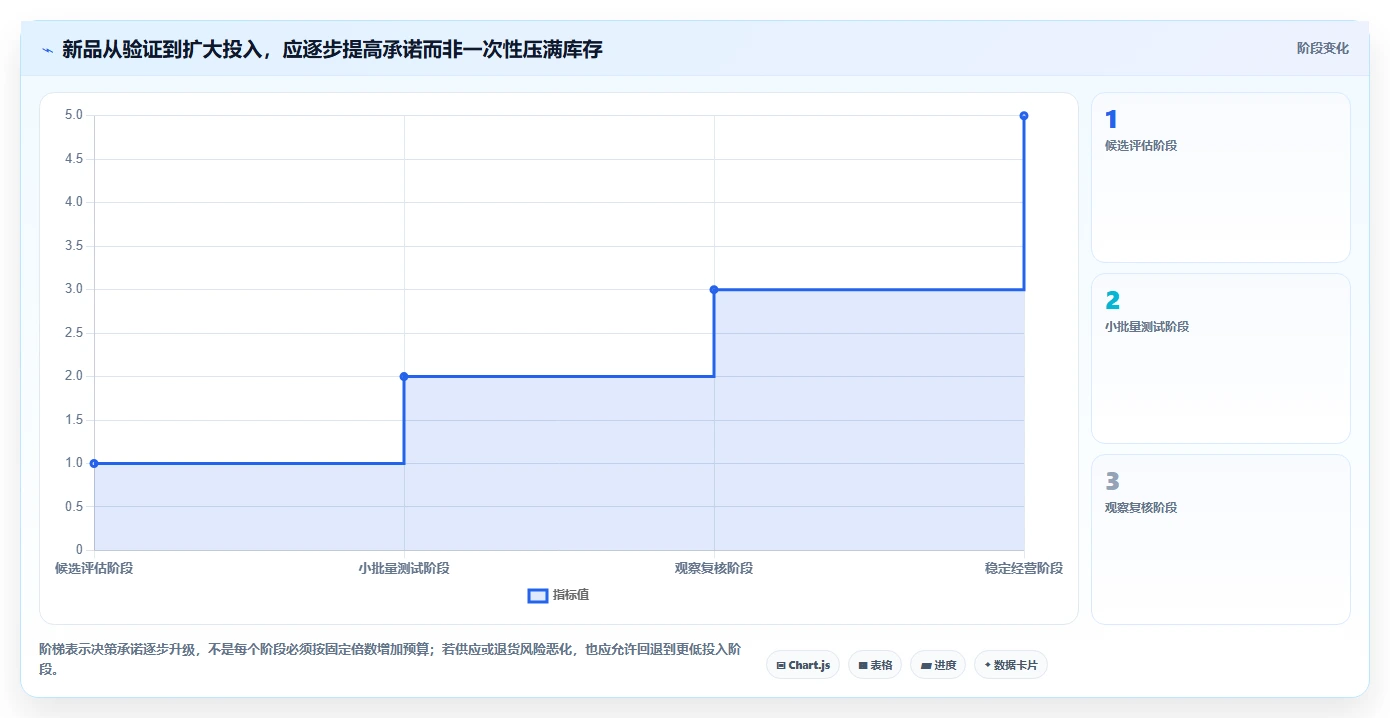The width and height of the screenshot is (1390, 718).
Task: Click the 2.5 y-axis tick label
Action: 74,332
